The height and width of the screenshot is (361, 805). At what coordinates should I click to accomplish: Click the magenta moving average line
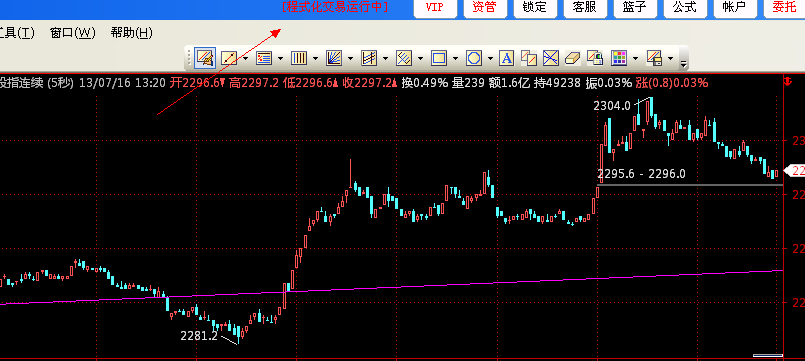click(x=391, y=288)
